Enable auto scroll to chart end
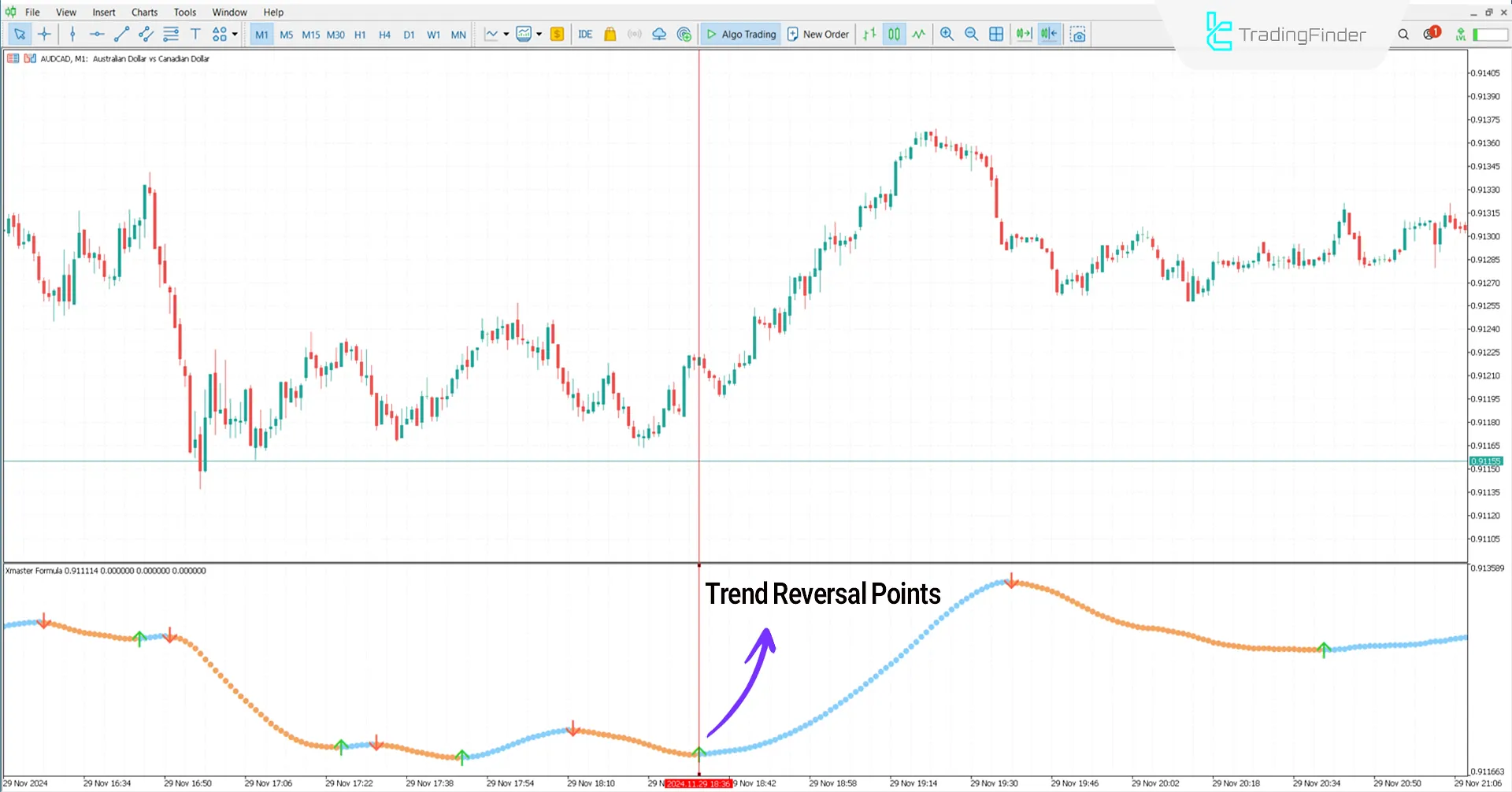This screenshot has width=1512, height=792. [1022, 34]
